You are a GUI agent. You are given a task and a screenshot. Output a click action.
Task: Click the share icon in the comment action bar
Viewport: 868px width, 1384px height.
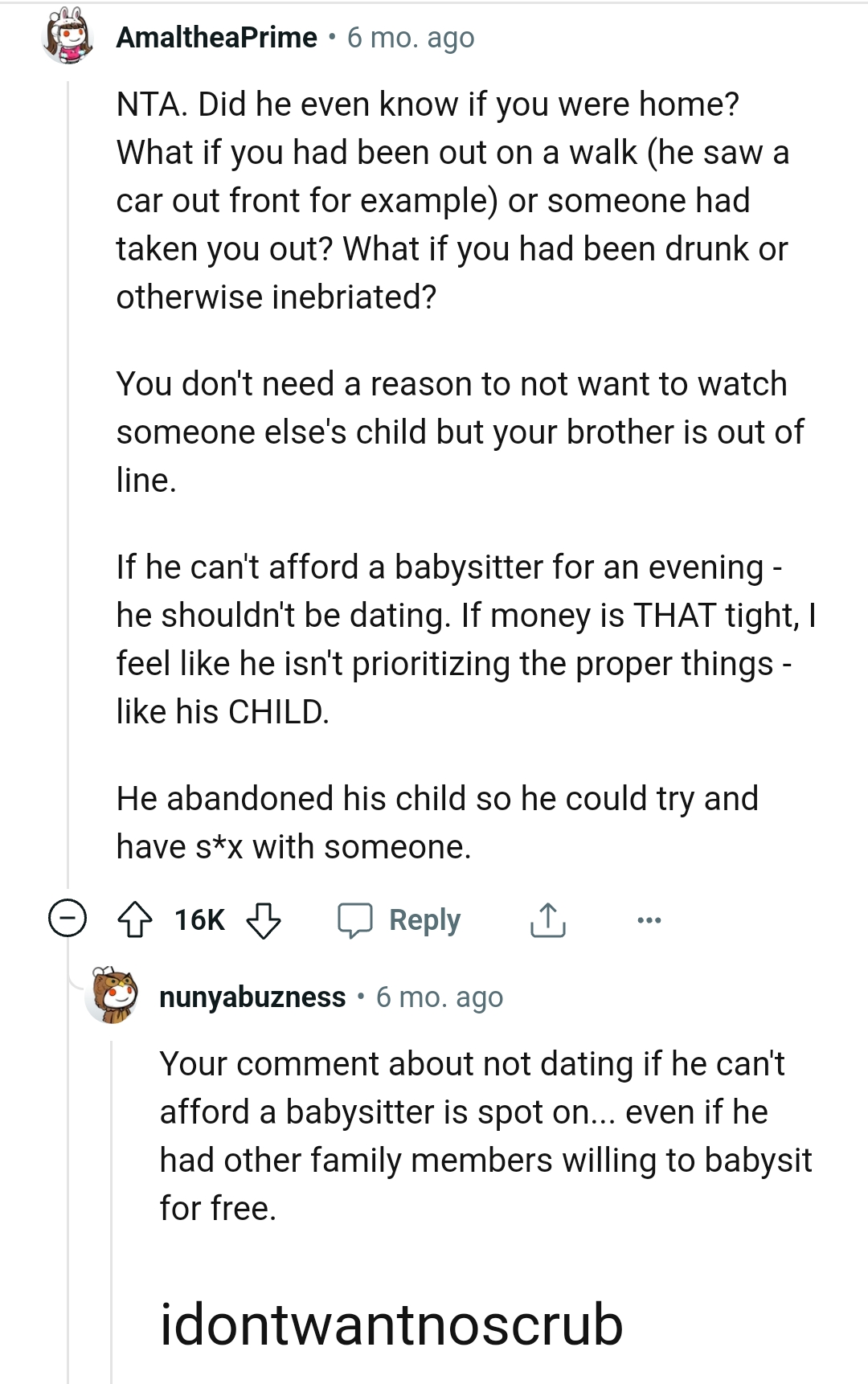point(549,921)
